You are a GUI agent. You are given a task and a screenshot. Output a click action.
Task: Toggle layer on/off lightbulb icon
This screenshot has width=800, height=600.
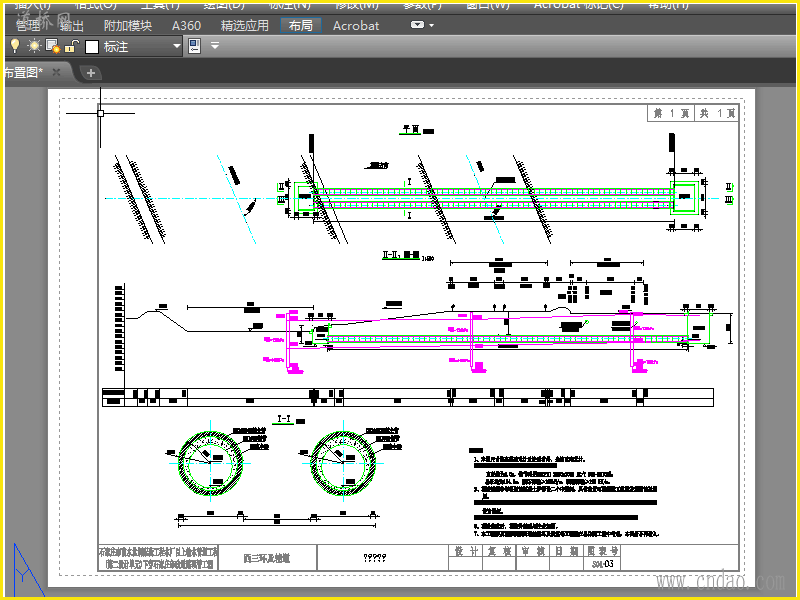click(x=15, y=46)
